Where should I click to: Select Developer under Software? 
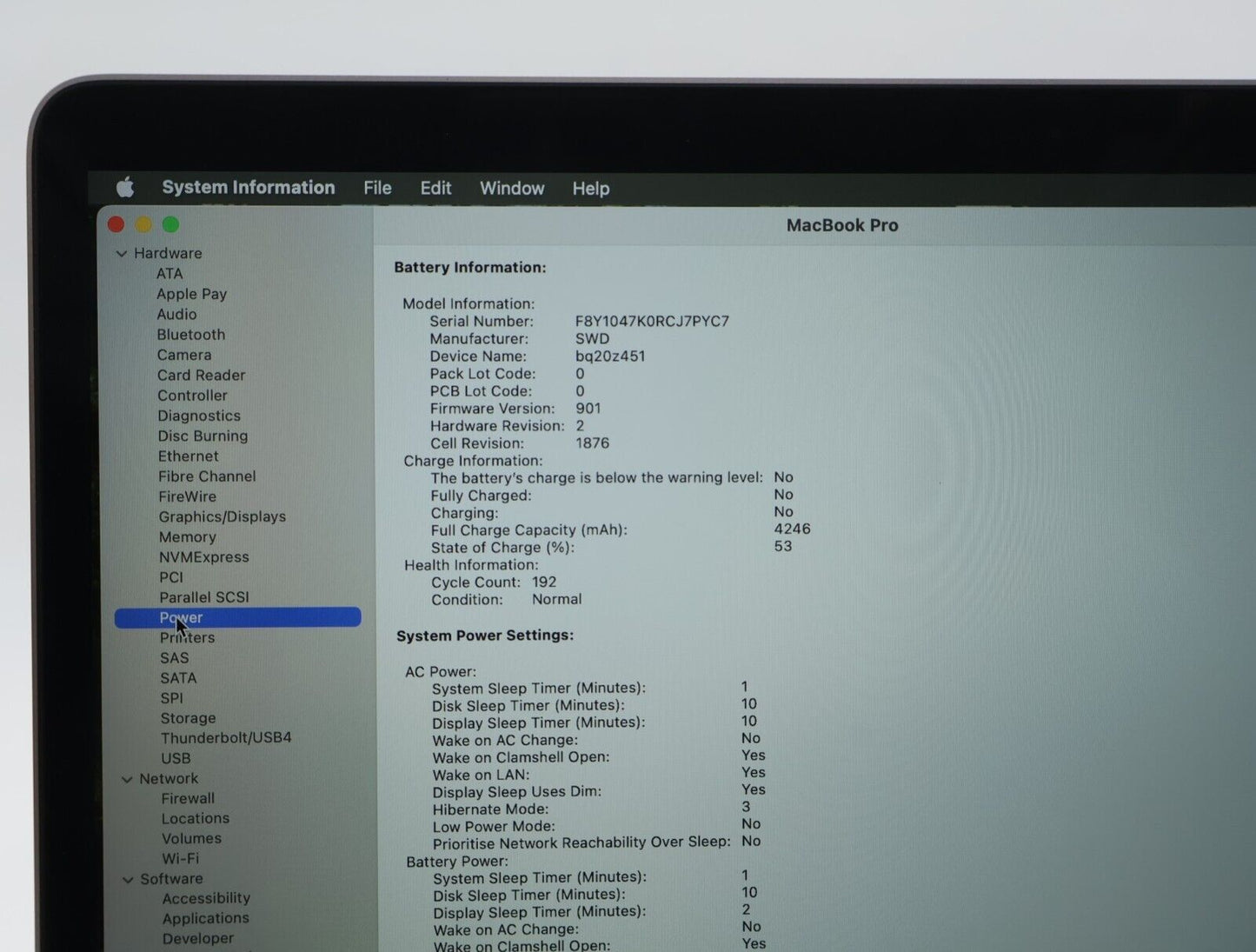[198, 938]
